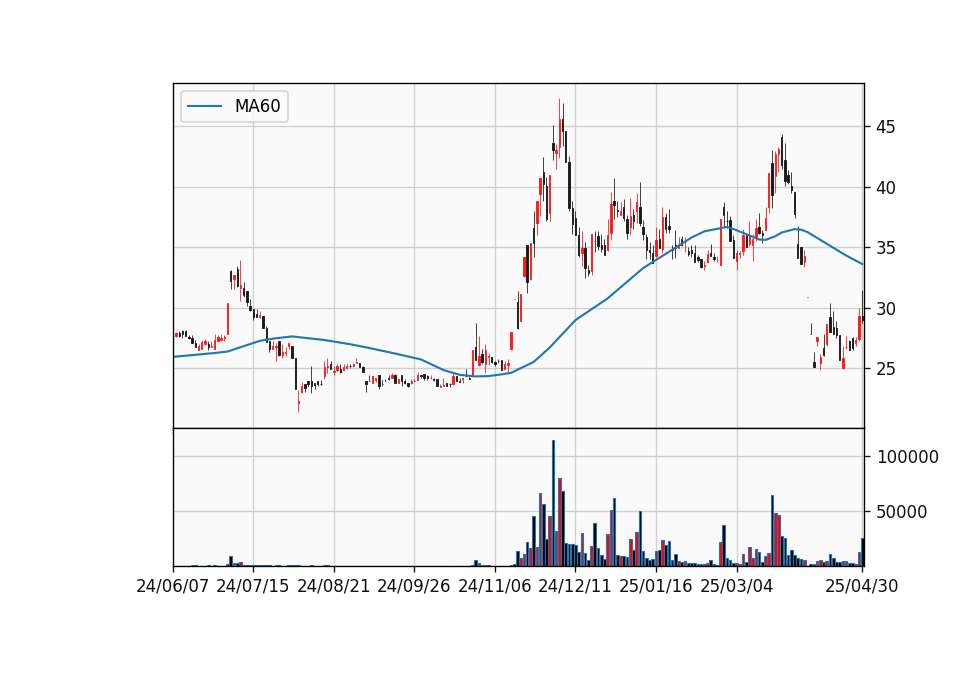This screenshot has width=960, height=690.
Task: Click the 25/04/30 date label
Action: 862,586
